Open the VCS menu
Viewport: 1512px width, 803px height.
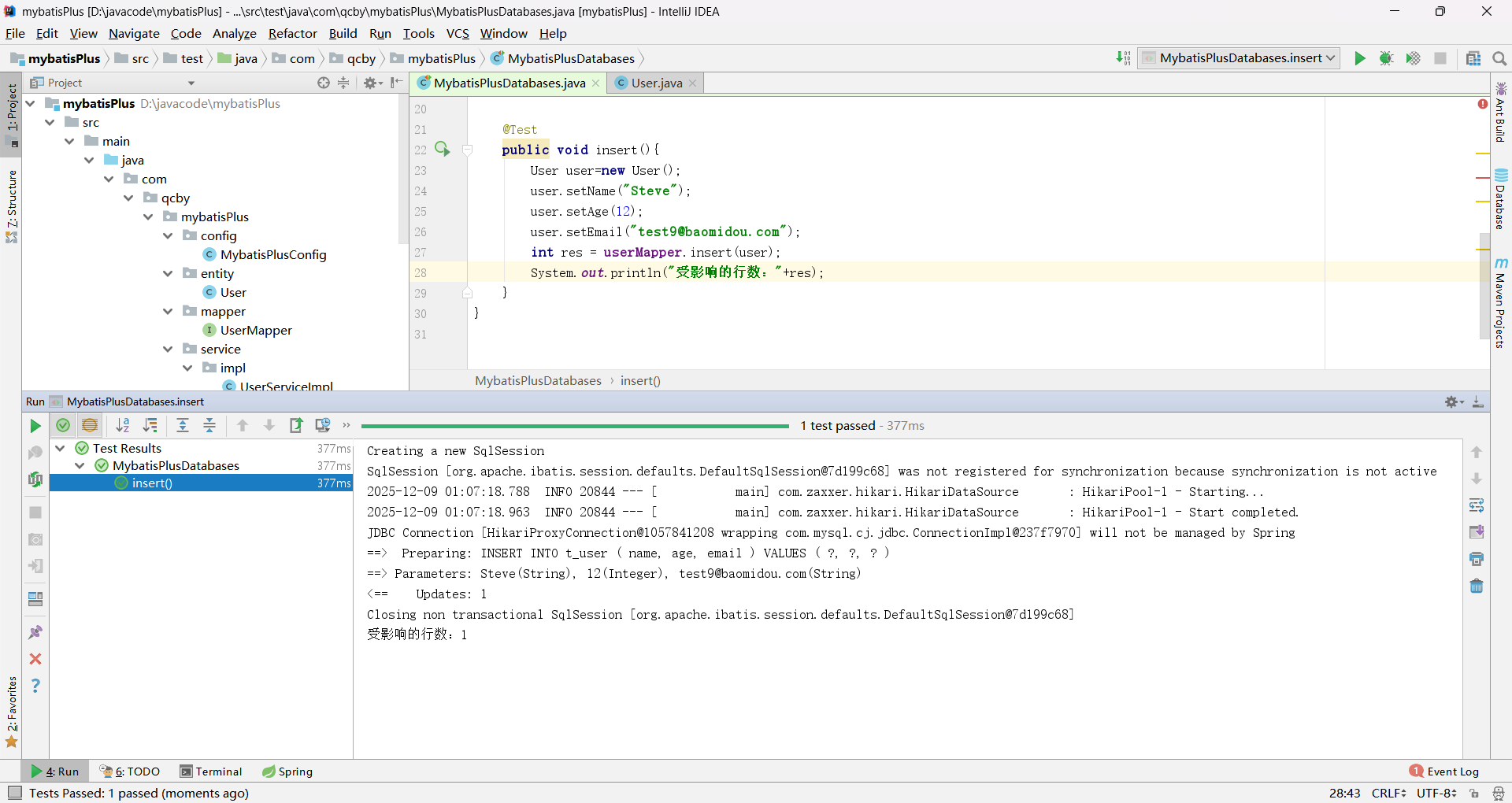458,34
